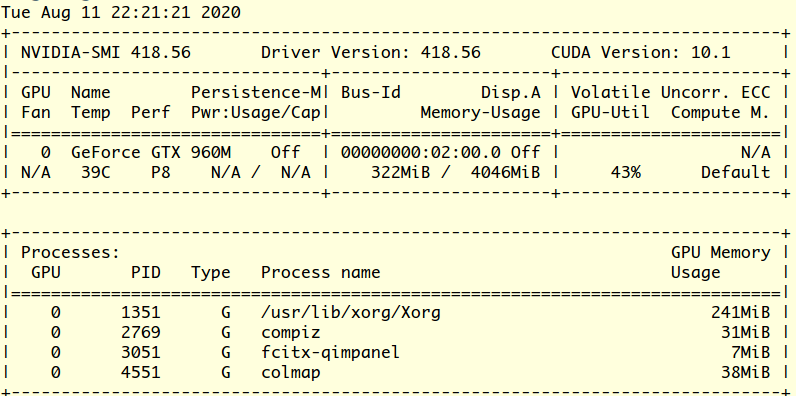Click the Default compute mode text
The height and width of the screenshot is (396, 796).
click(736, 173)
